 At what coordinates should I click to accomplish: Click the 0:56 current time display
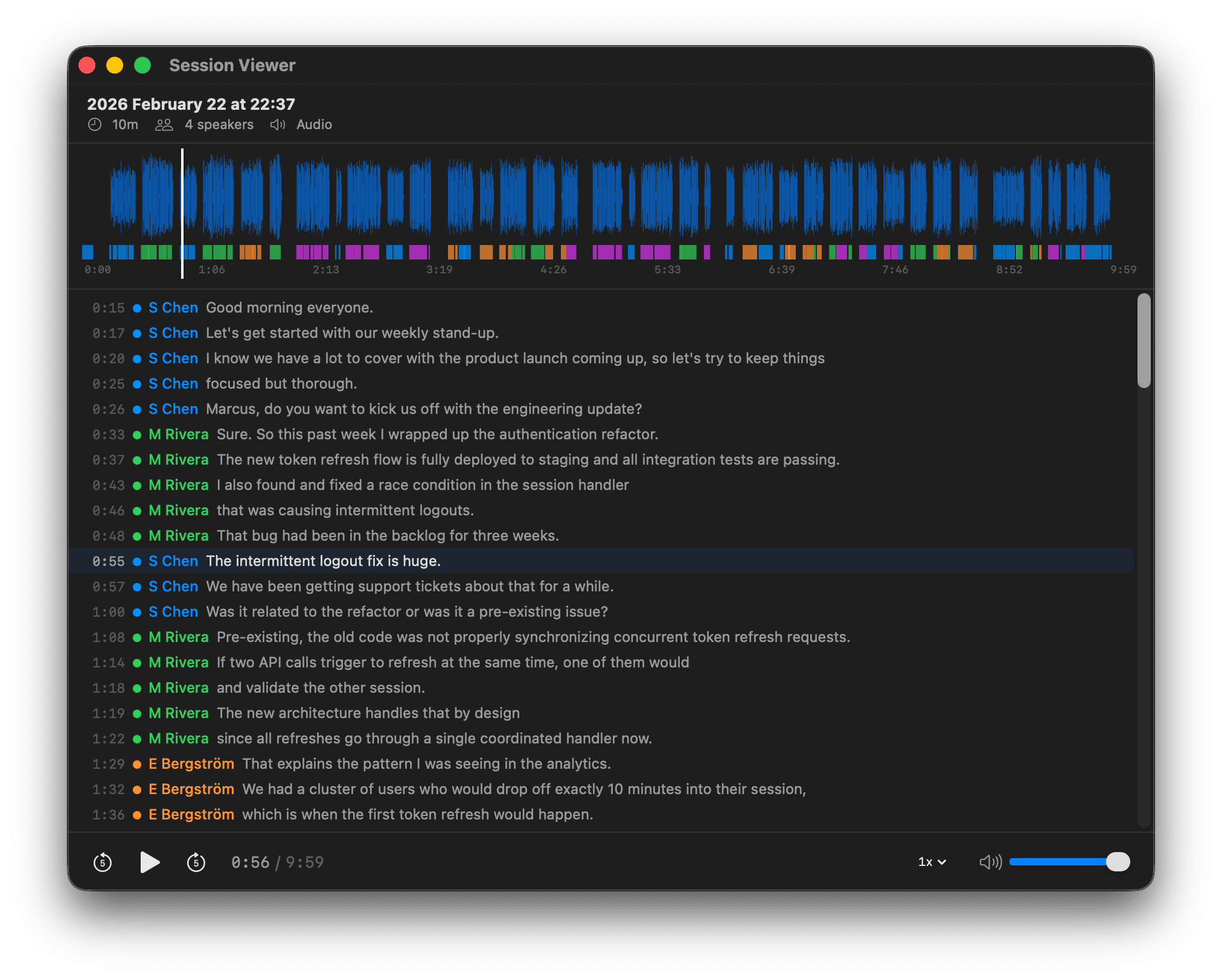[251, 862]
